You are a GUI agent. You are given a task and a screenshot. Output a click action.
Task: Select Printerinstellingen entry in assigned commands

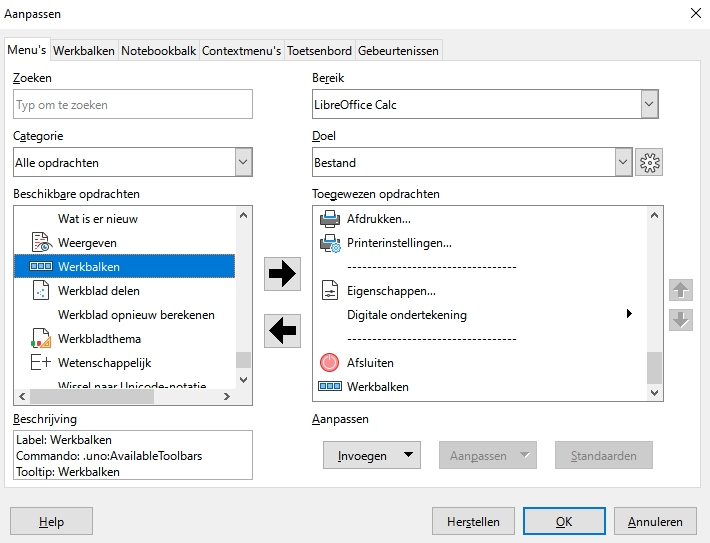point(398,243)
